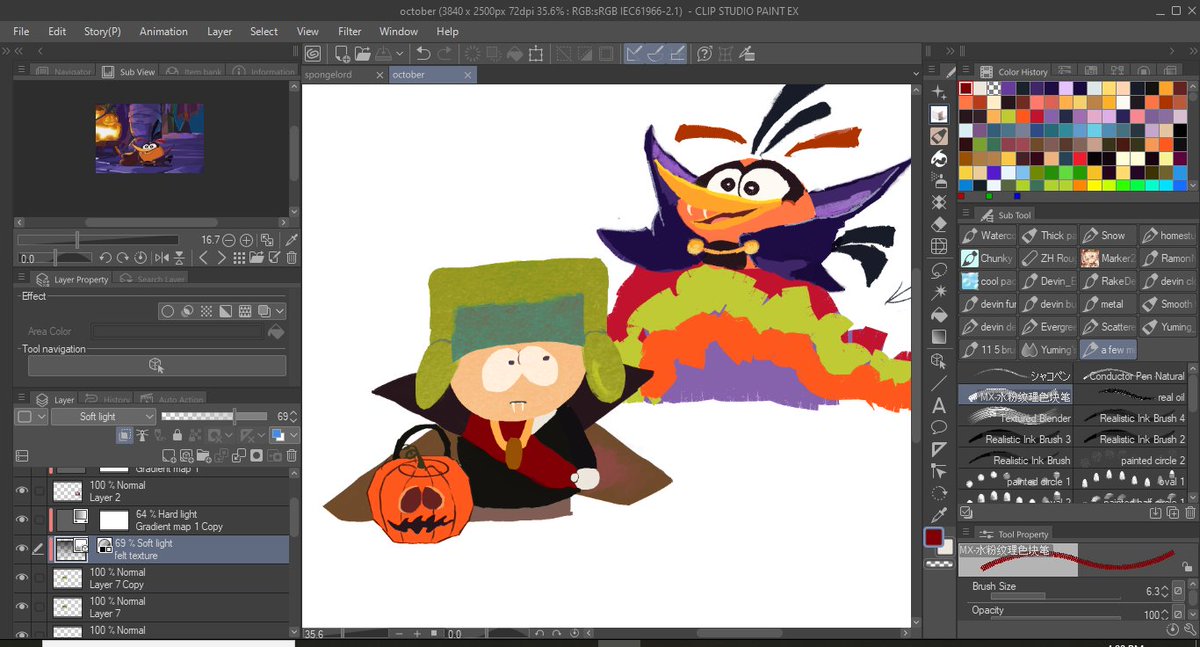
Task: Open the File menu
Action: pyautogui.click(x=21, y=31)
